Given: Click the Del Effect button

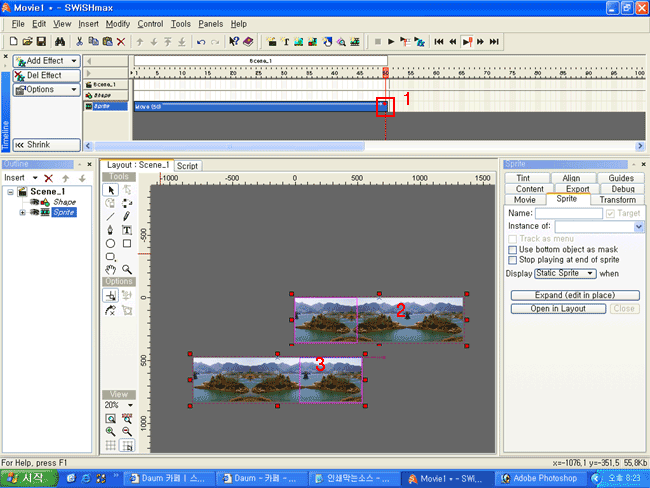Looking at the screenshot, I should point(46,75).
